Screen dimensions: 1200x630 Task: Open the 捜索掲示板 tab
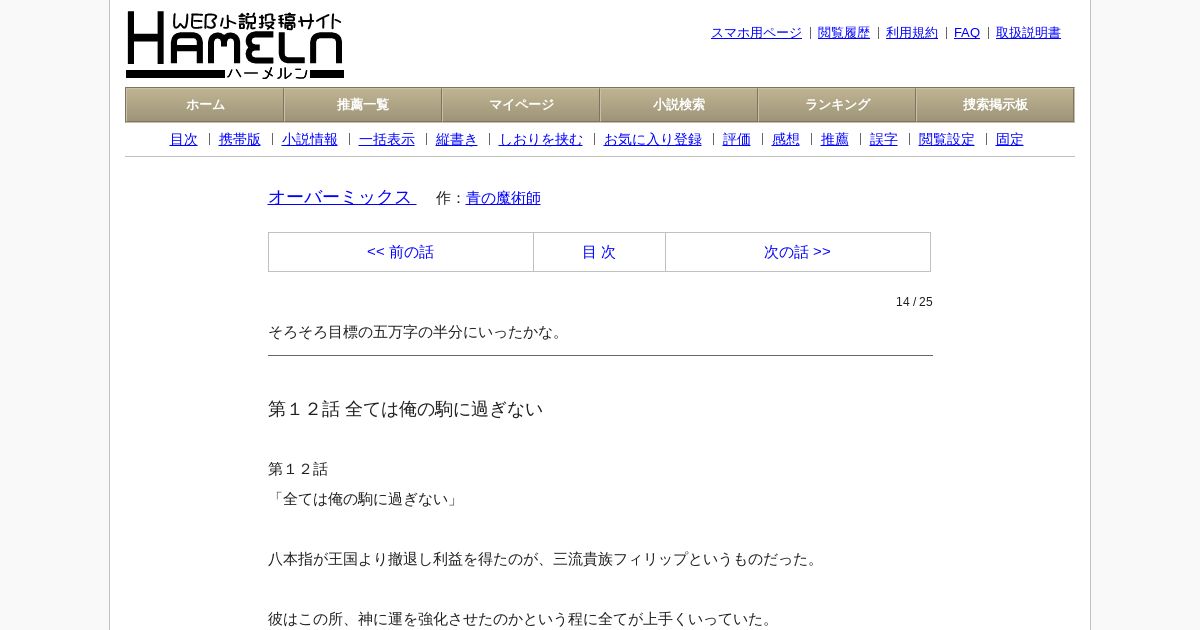tap(995, 105)
